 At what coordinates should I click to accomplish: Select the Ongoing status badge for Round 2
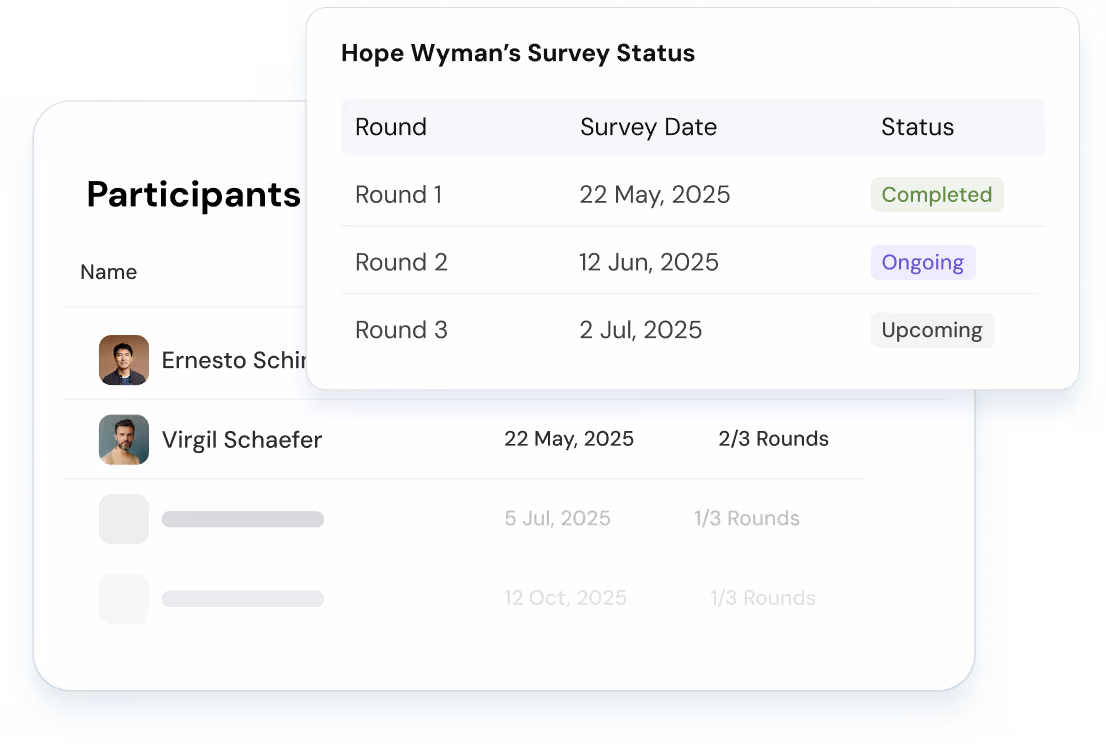click(x=922, y=262)
